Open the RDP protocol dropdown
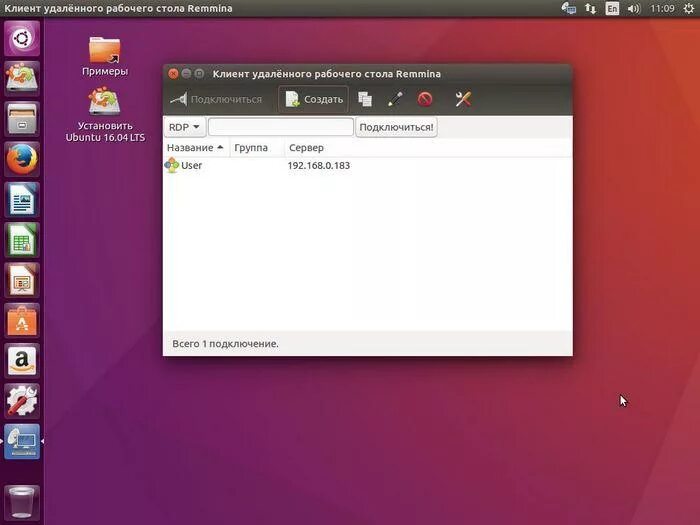This screenshot has height=525, width=700. pos(185,127)
